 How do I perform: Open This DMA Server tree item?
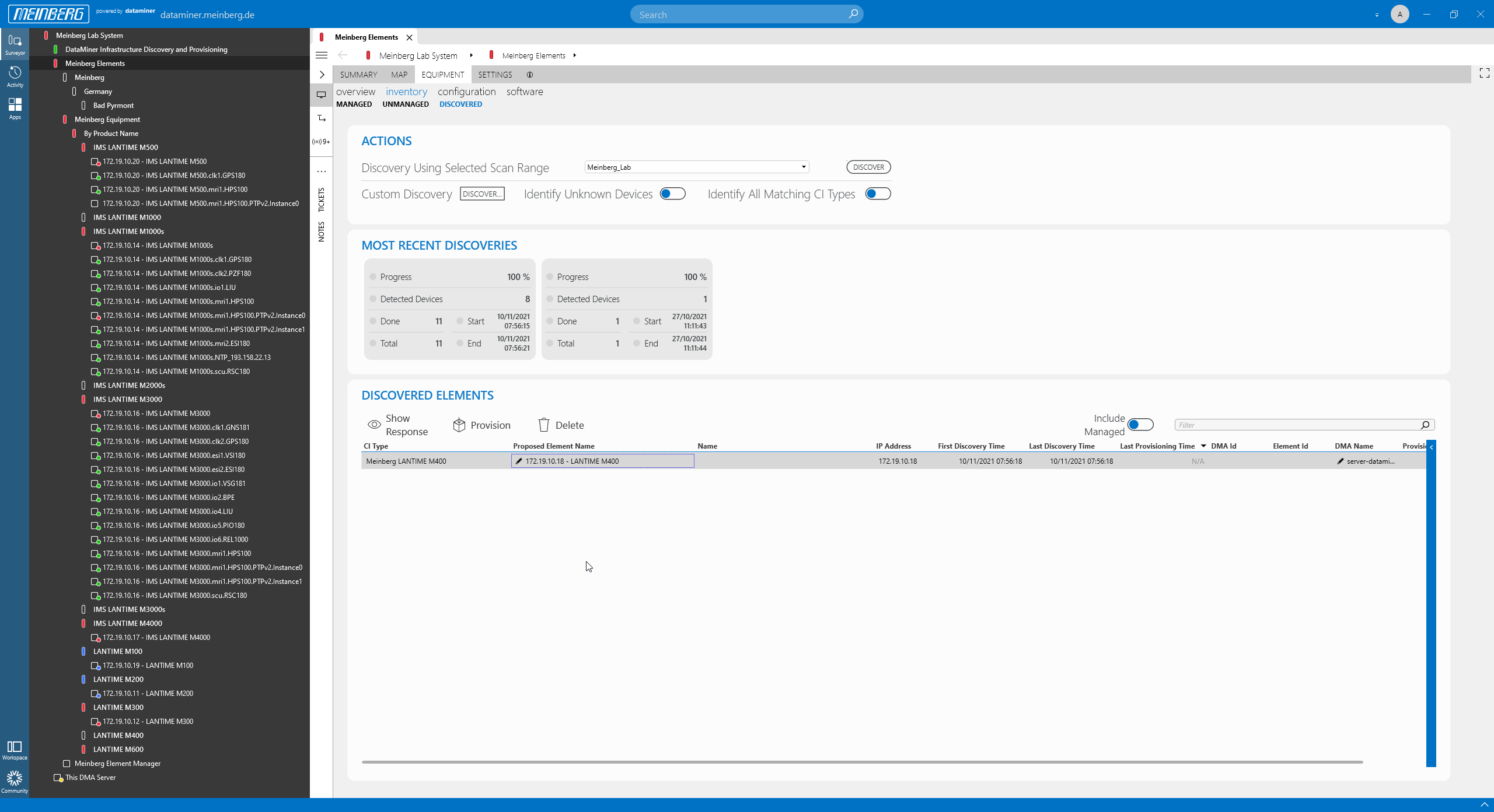(90, 778)
